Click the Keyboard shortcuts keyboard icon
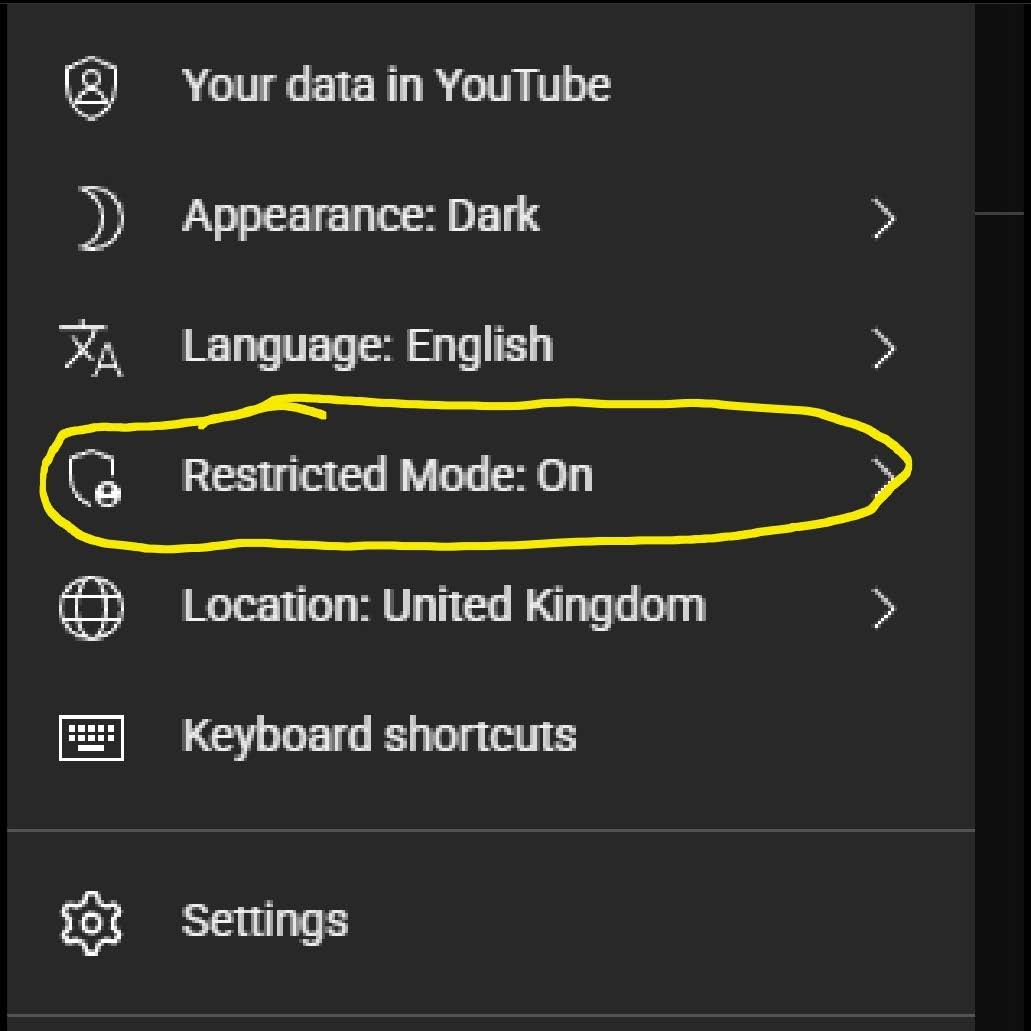Image resolution: width=1031 pixels, height=1031 pixels. [91, 738]
